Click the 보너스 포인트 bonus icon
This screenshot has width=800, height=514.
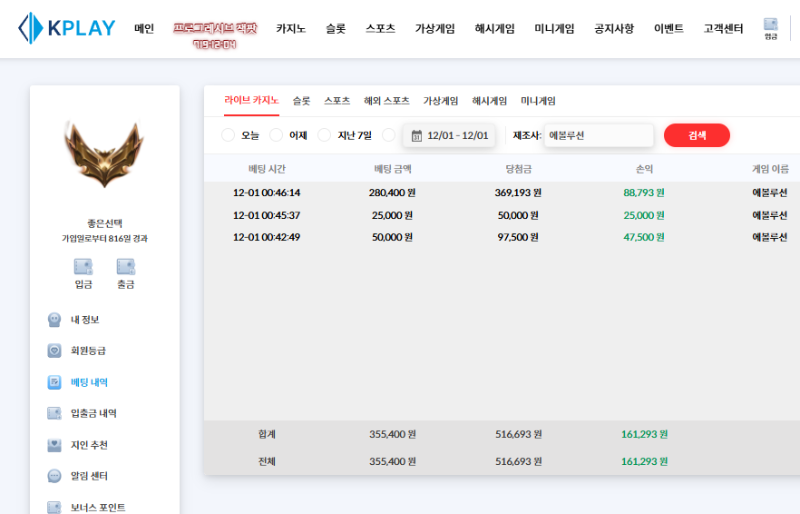(x=55, y=507)
